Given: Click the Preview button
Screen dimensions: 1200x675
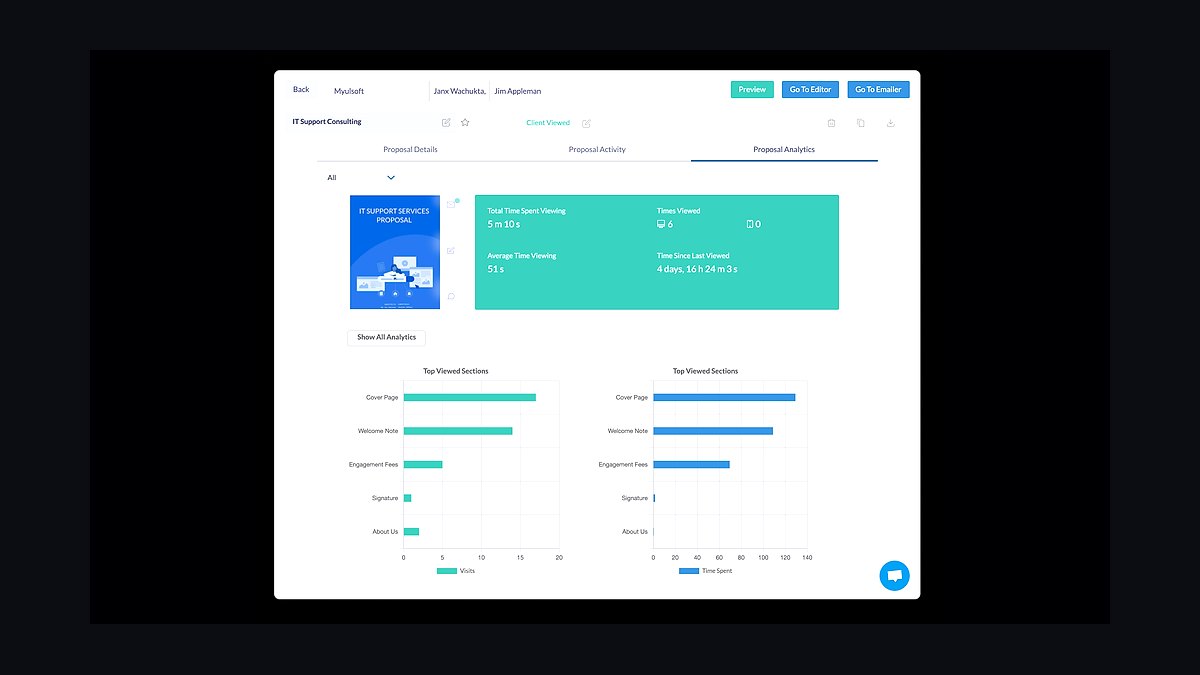Looking at the screenshot, I should 752,90.
